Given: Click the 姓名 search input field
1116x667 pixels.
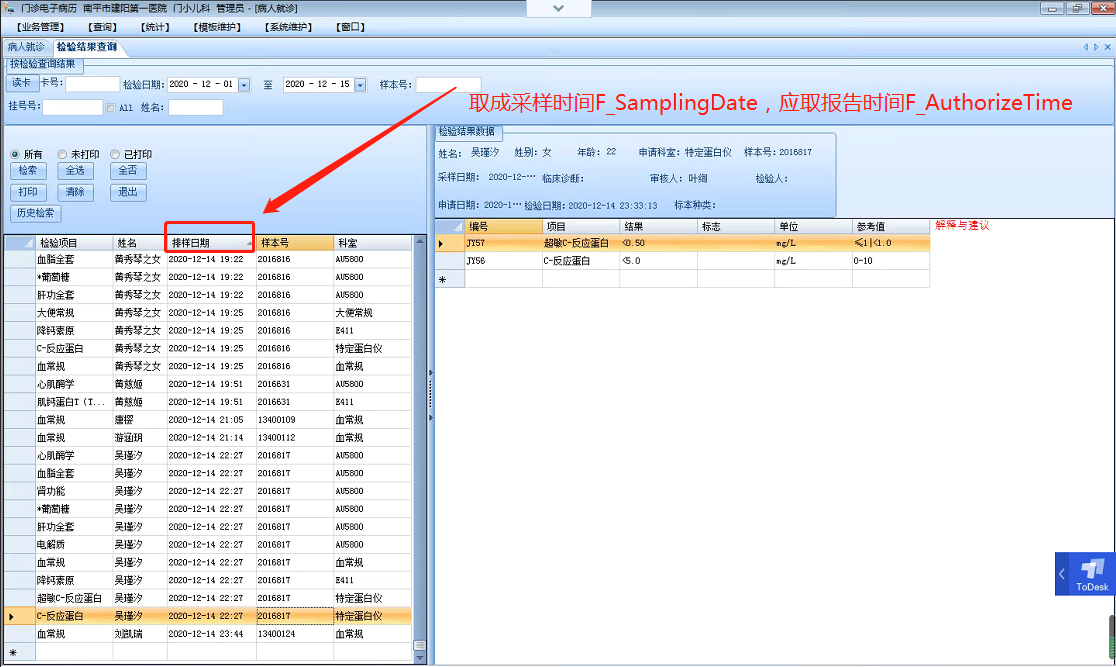Looking at the screenshot, I should click(x=196, y=107).
